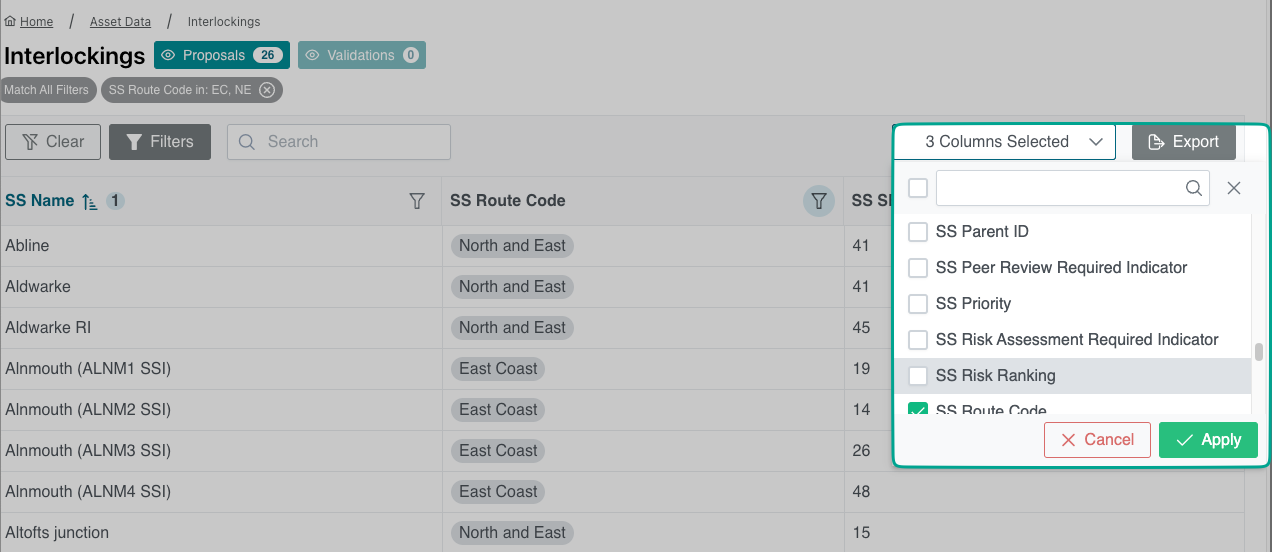Check the SS Parent ID column
1272x552 pixels.
coord(917,232)
